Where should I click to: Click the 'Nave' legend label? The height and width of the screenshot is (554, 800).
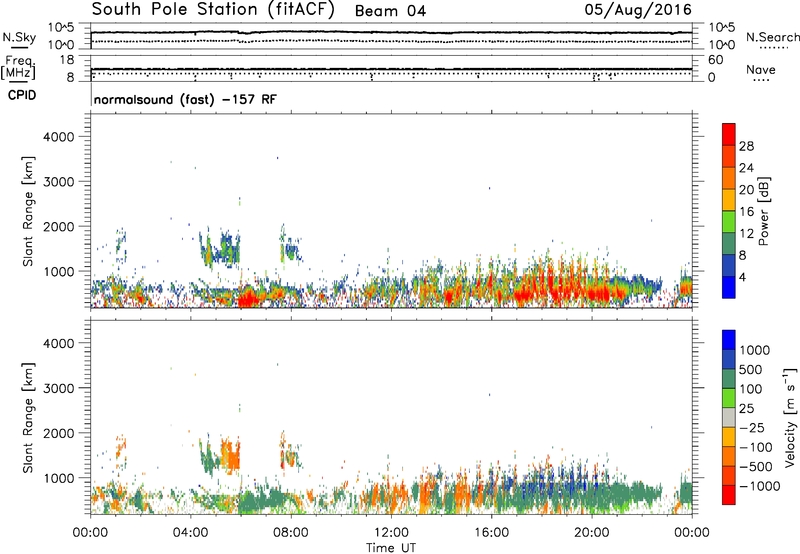pyautogui.click(x=761, y=69)
